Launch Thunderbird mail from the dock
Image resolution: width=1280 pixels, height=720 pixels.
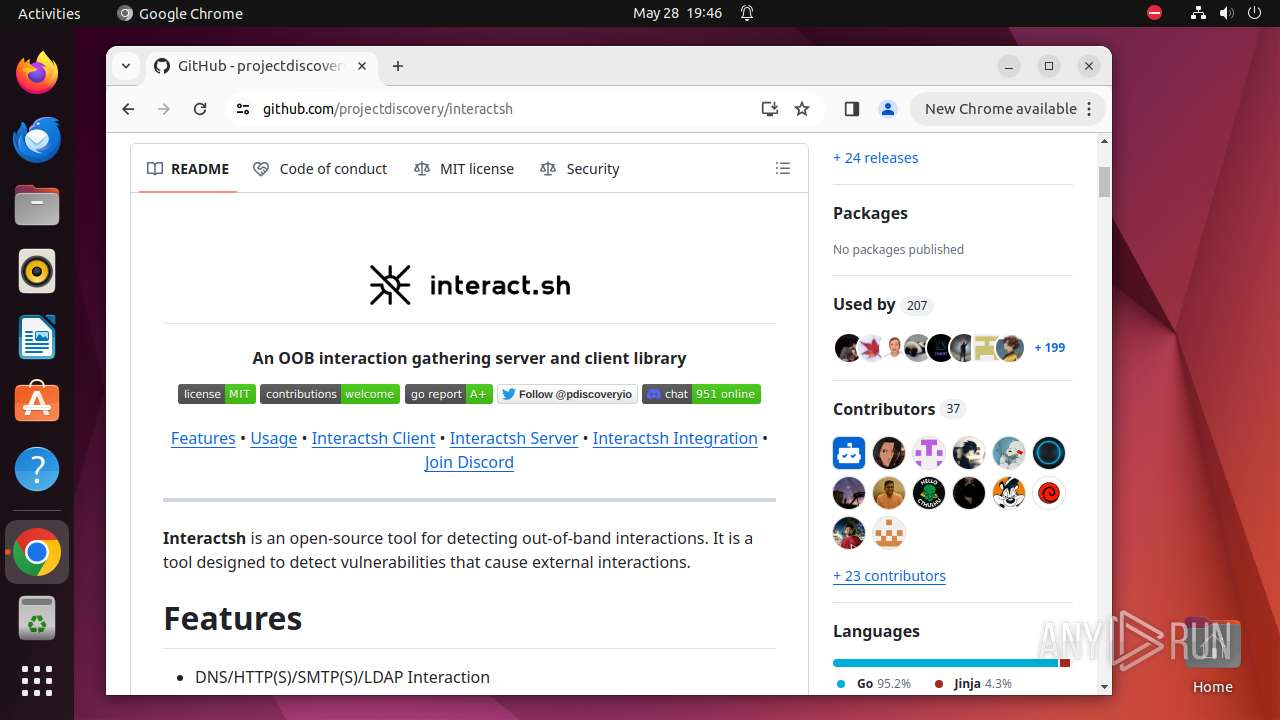point(37,139)
